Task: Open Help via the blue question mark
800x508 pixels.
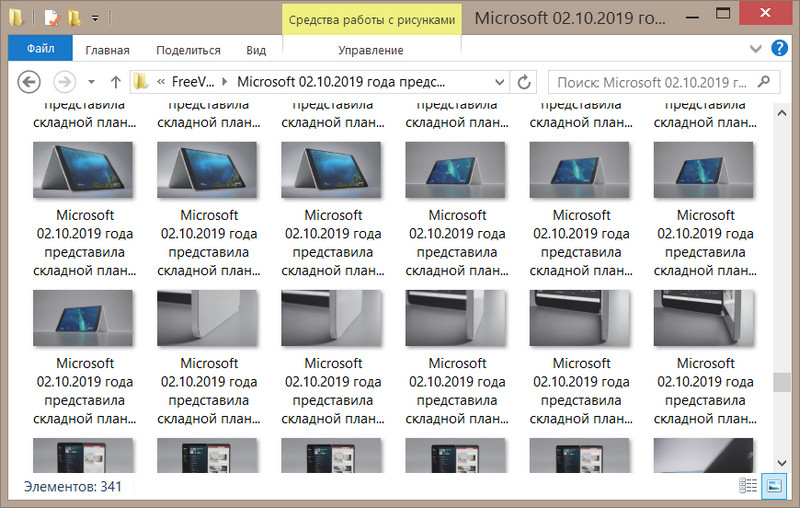Action: coord(779,48)
